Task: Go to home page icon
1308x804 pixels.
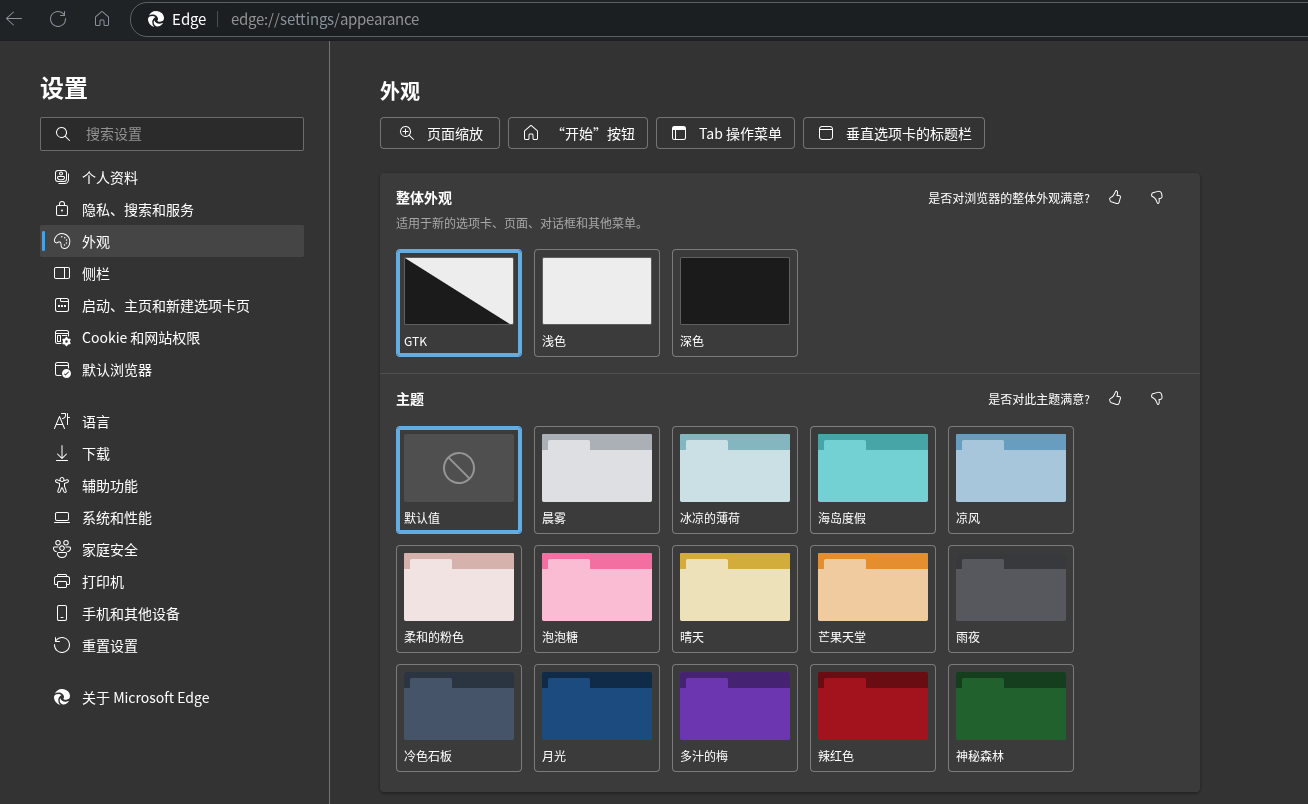Action: point(102,19)
